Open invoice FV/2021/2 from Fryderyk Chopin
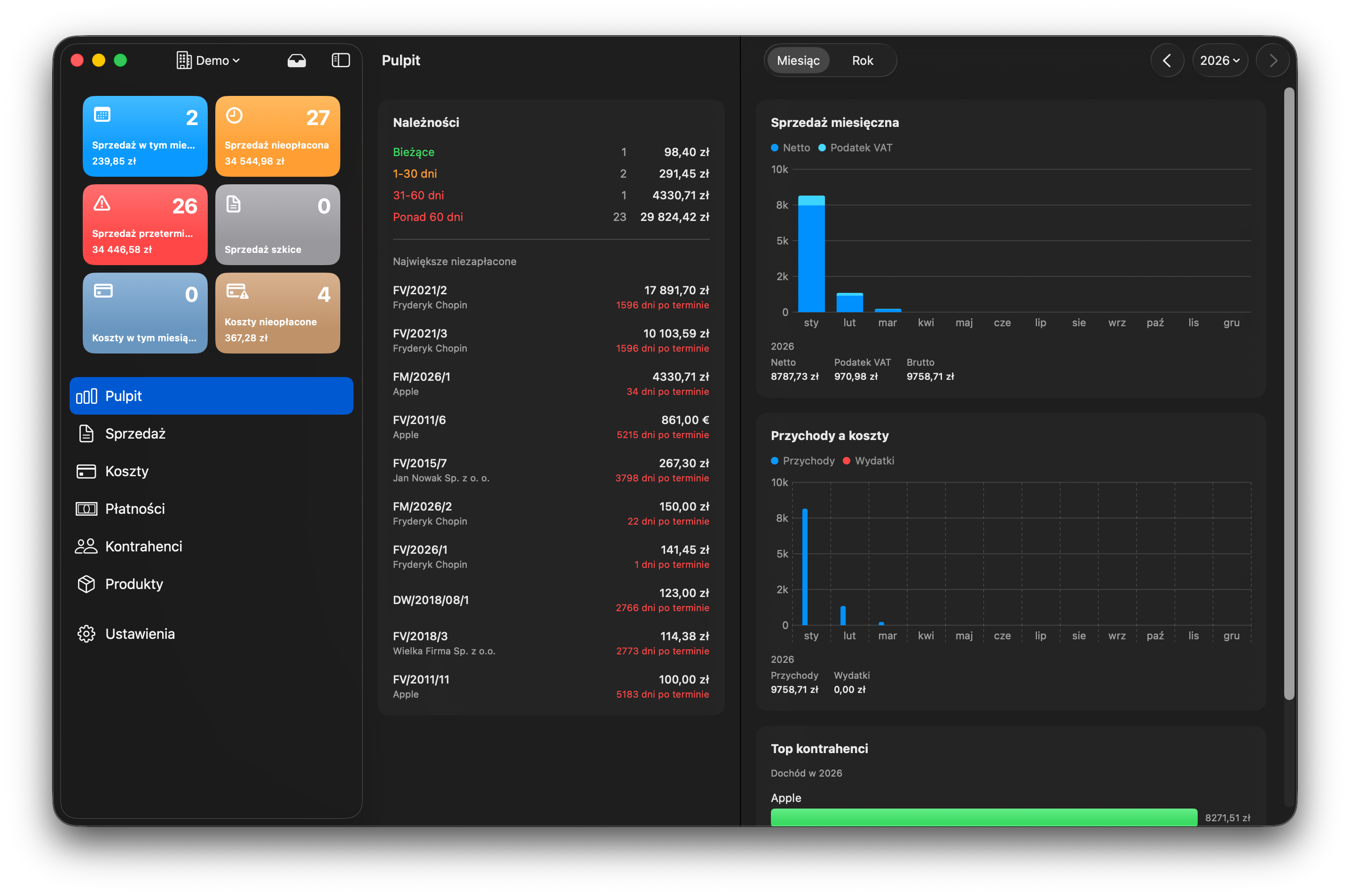Image resolution: width=1350 pixels, height=896 pixels. [x=551, y=297]
